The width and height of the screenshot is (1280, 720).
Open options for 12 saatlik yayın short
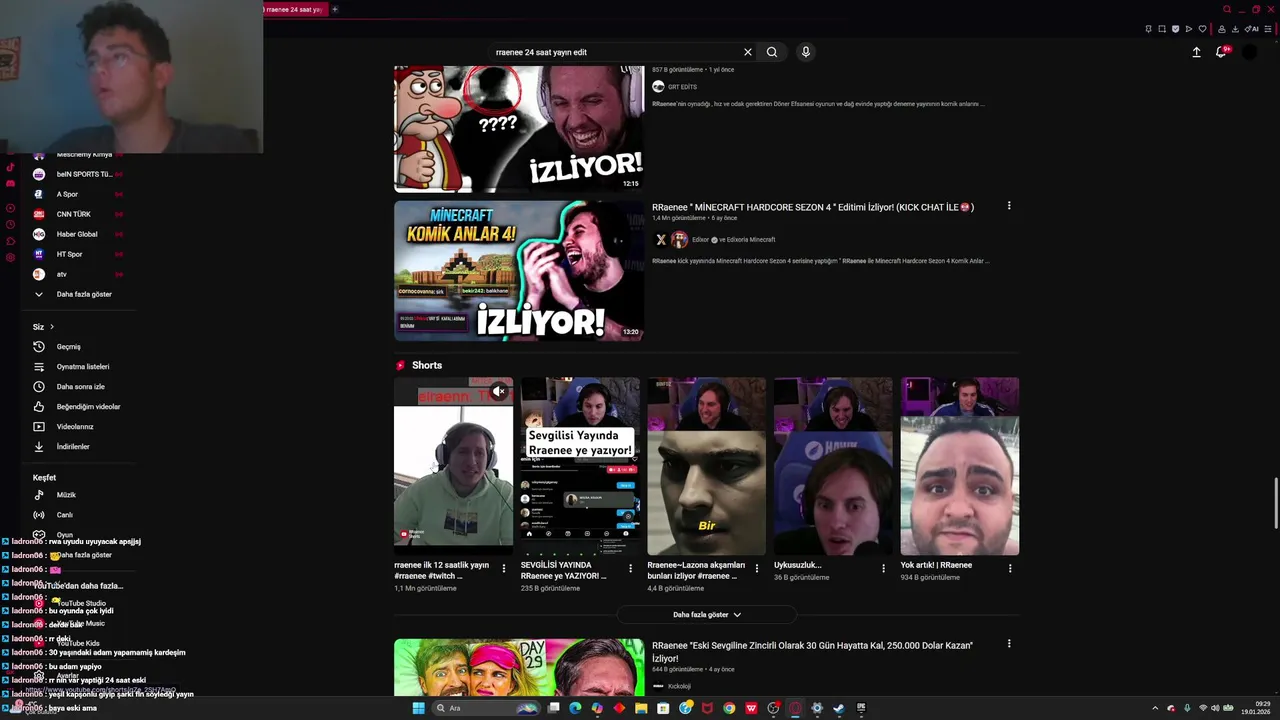[504, 568]
